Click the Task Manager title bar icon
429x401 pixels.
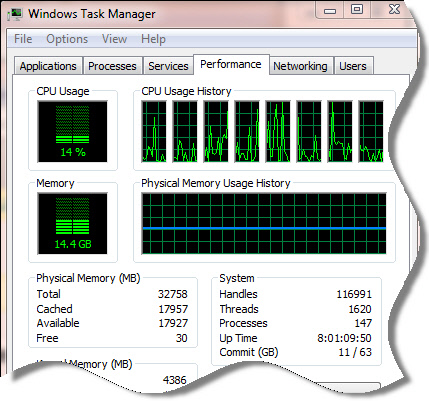pos(15,14)
